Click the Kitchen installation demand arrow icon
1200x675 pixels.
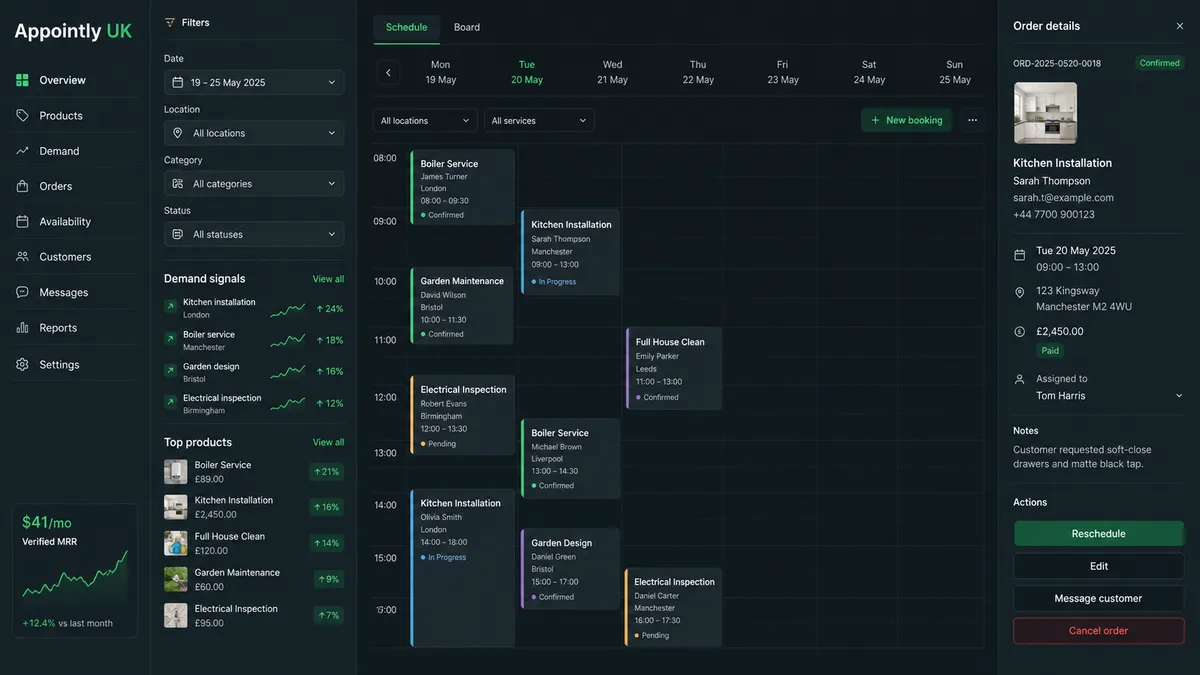tap(170, 307)
